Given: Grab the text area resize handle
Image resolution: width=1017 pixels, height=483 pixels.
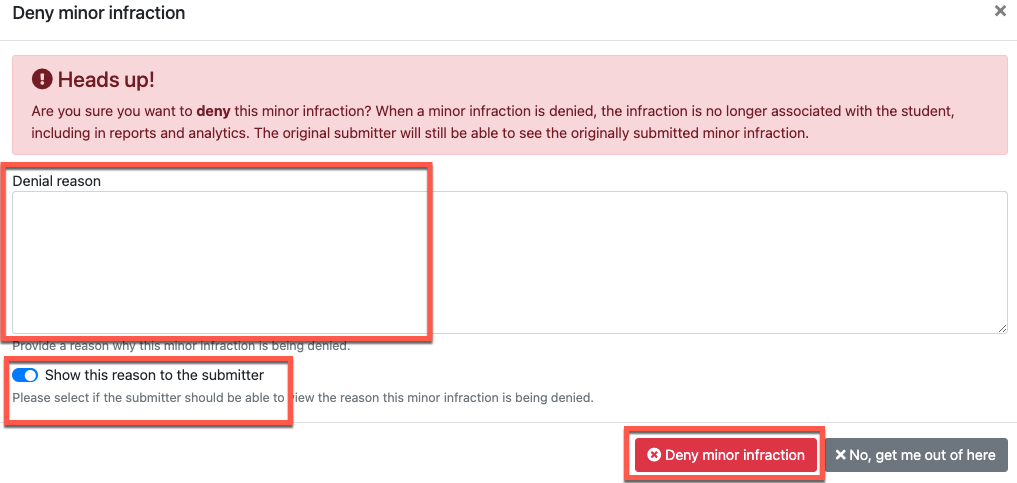Looking at the screenshot, I should [x=1002, y=328].
